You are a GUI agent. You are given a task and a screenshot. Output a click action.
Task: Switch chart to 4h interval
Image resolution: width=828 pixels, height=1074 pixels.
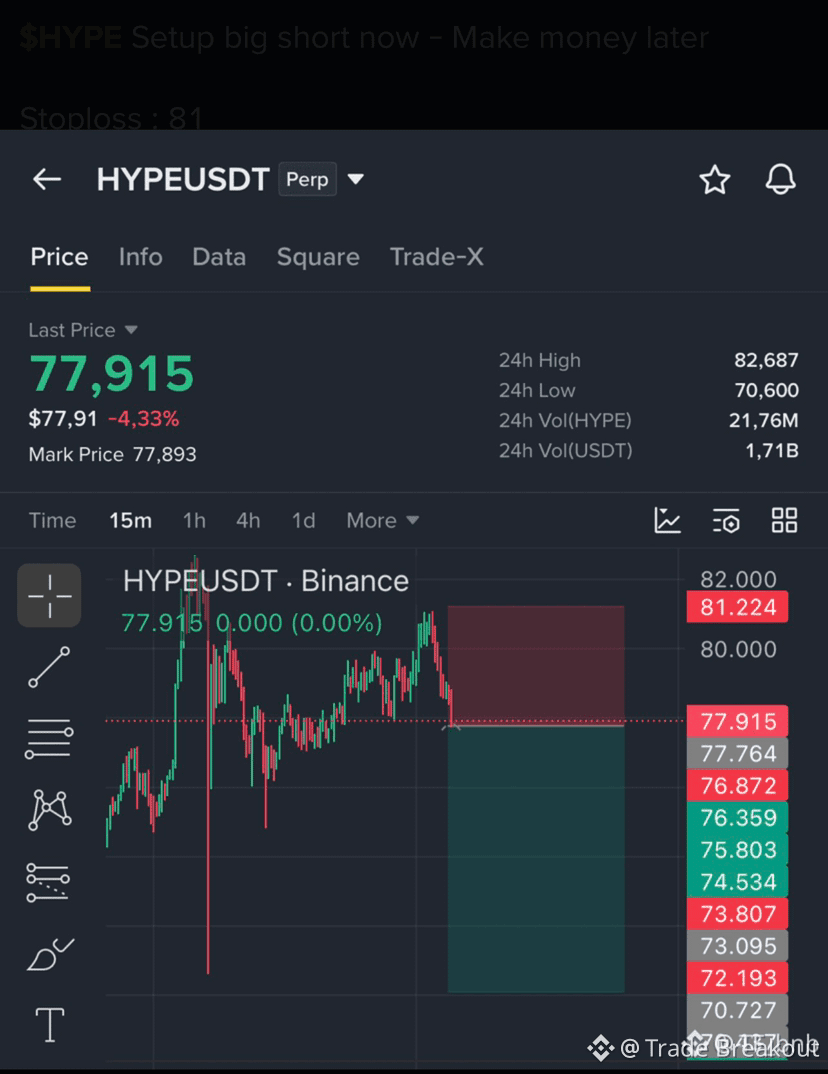pyautogui.click(x=248, y=521)
